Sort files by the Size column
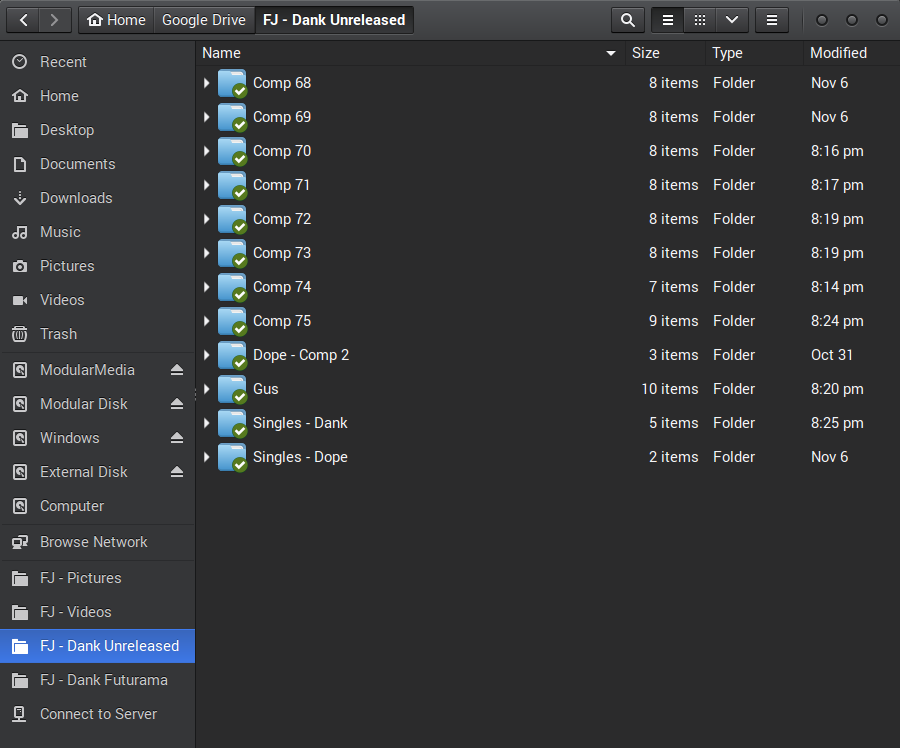This screenshot has width=900, height=748. click(646, 53)
